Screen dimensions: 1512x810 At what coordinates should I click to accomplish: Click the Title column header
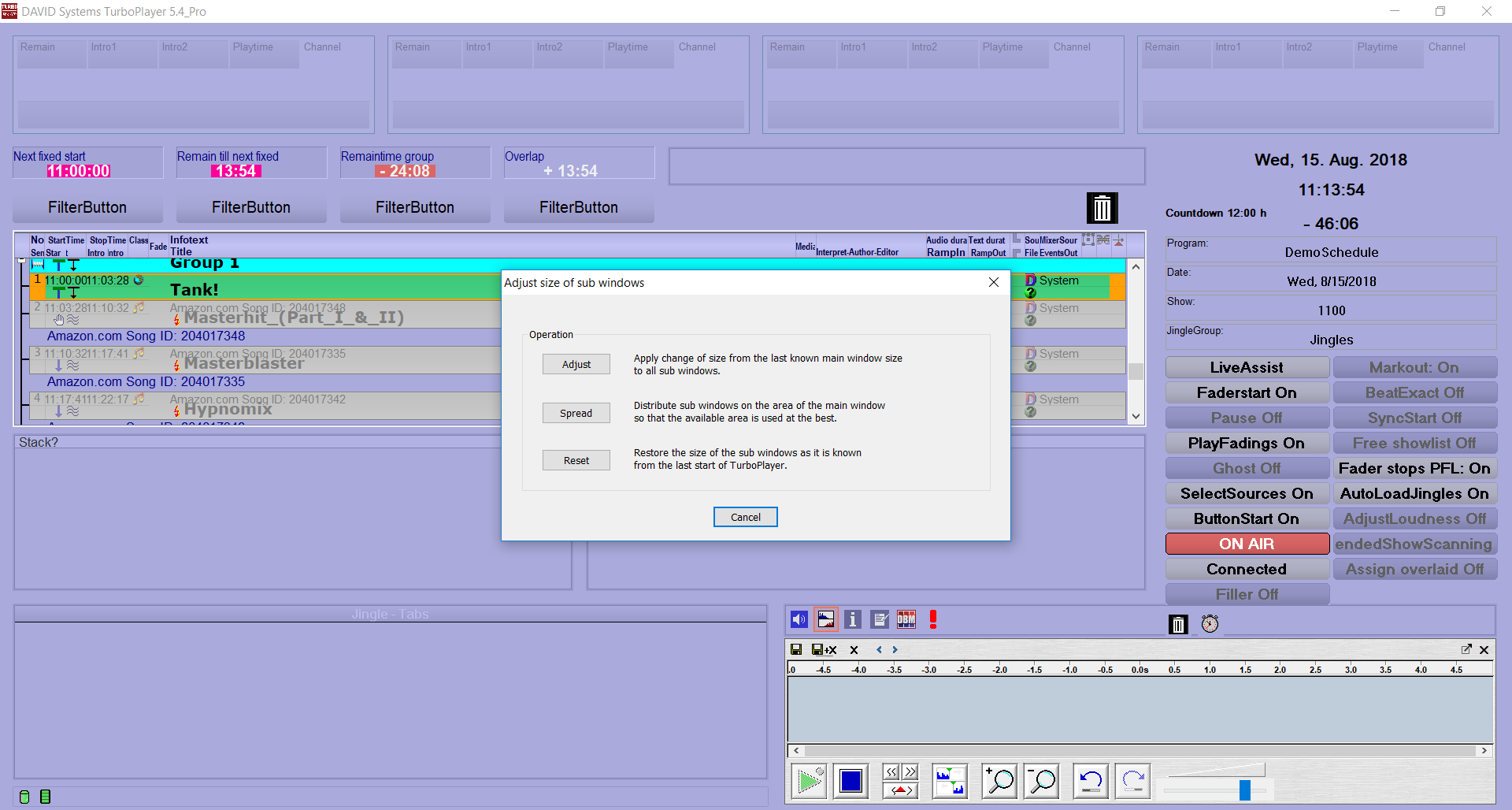click(181, 252)
